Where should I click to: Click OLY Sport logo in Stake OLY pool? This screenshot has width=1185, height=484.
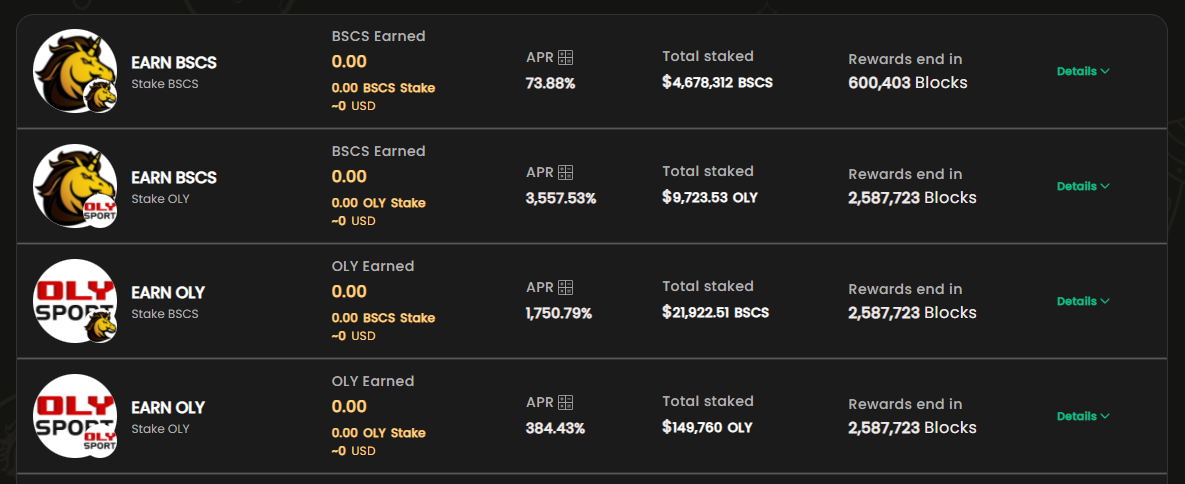point(75,415)
